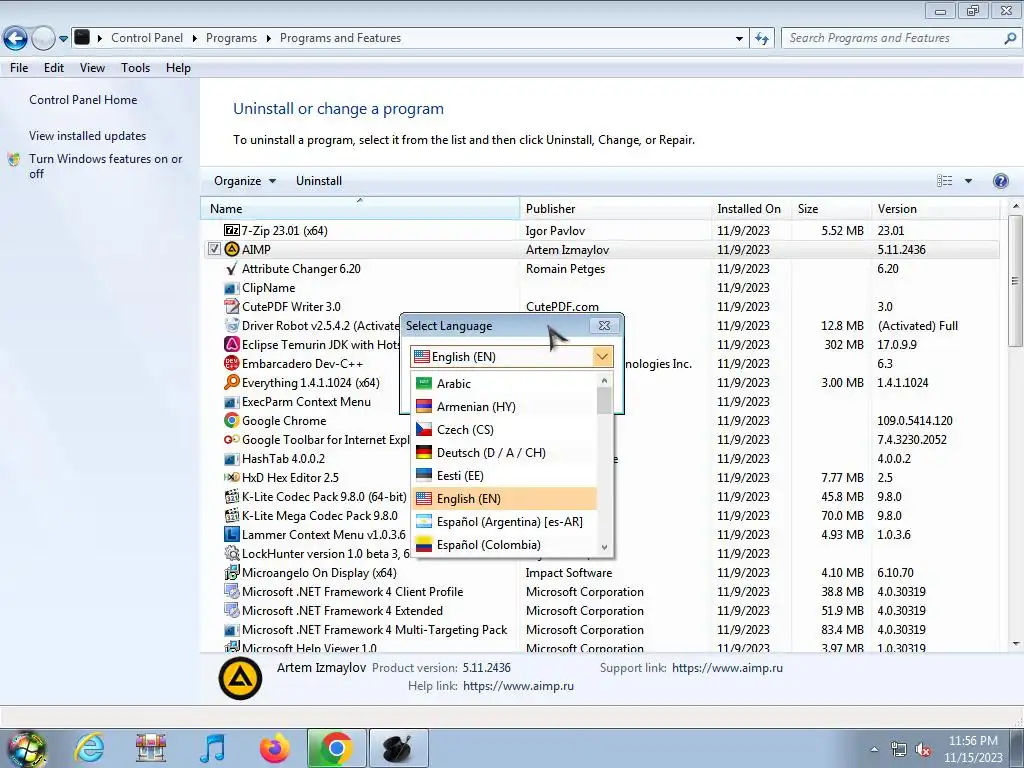Close the Select Language dialog
This screenshot has width=1024, height=768.
[604, 325]
